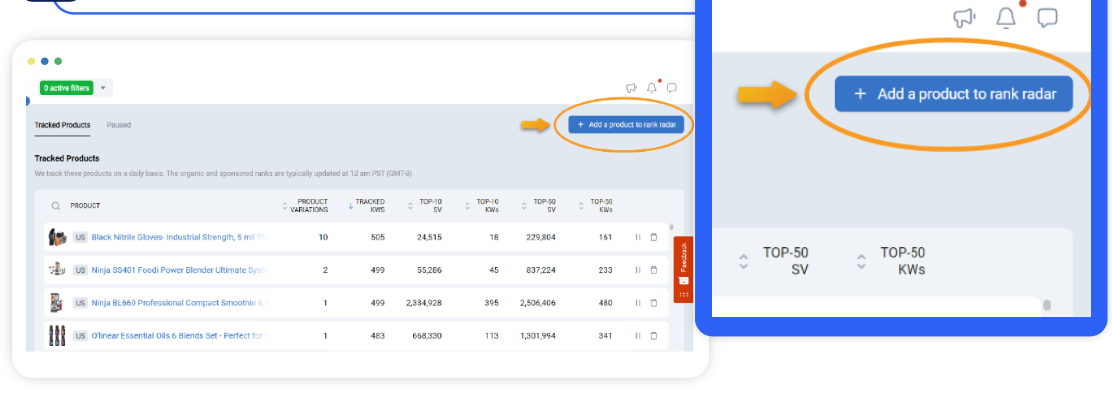Click the 0 active filters badge
1112x396 pixels.
tap(67, 88)
